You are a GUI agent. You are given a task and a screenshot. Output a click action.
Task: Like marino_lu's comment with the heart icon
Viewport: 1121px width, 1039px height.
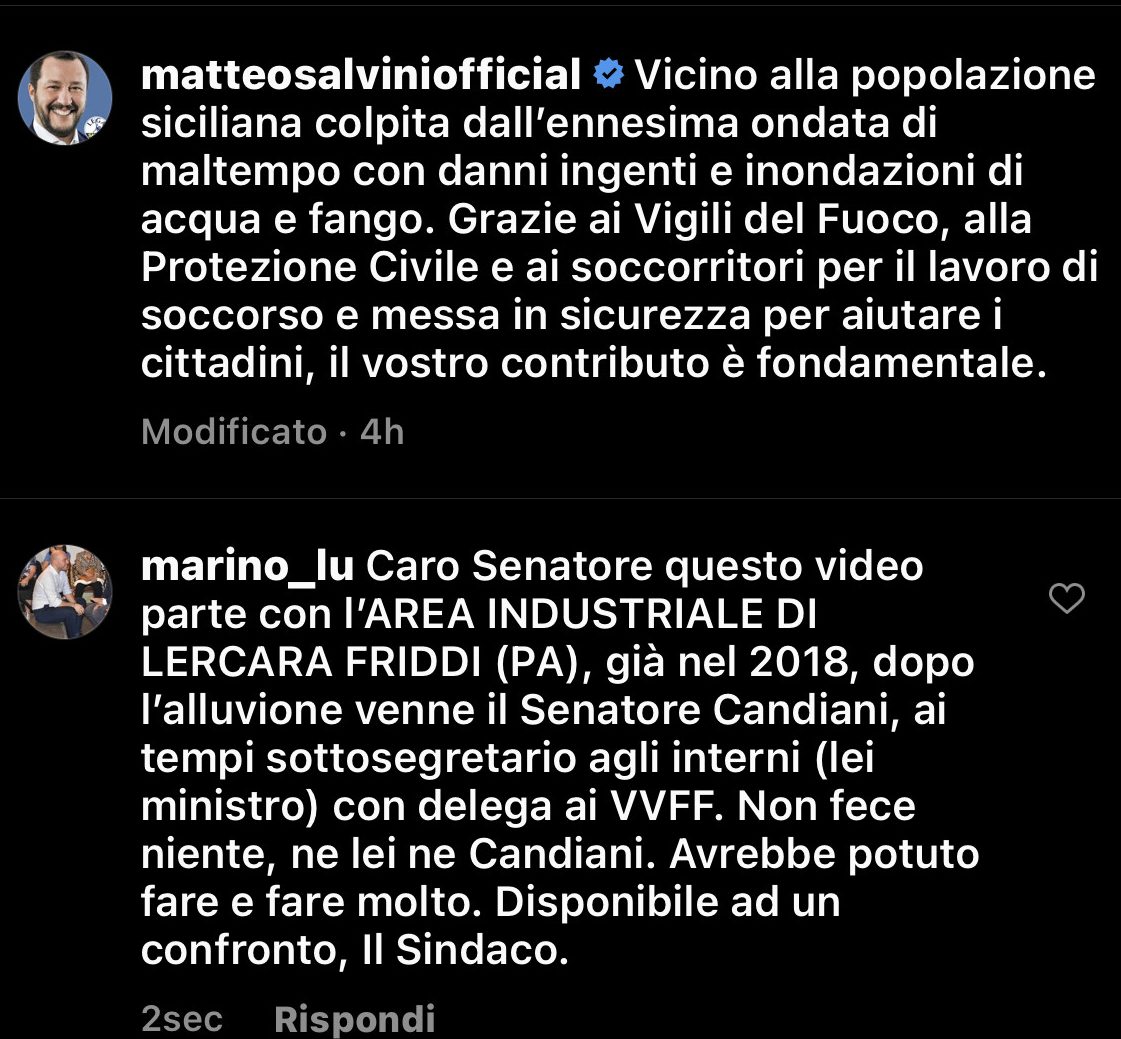click(1067, 598)
